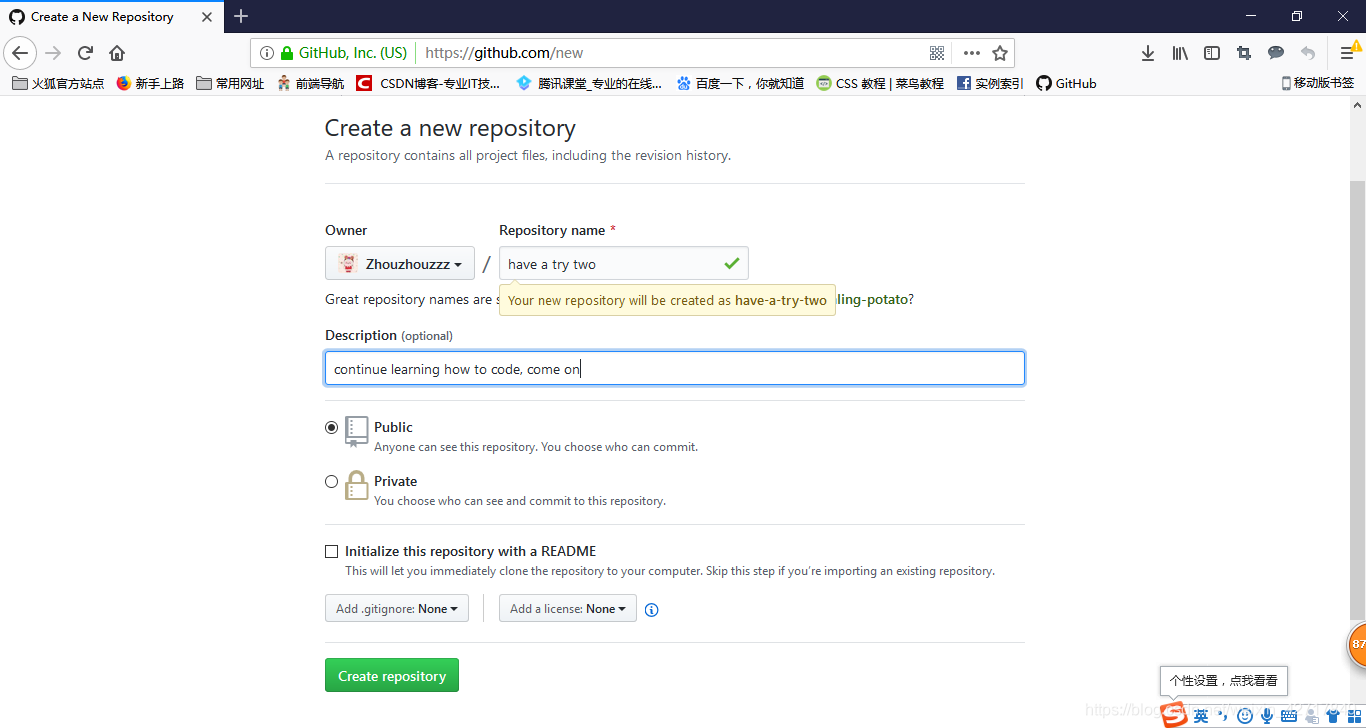
Task: Open 移动版书签 mobile bookmarks
Action: point(1318,83)
